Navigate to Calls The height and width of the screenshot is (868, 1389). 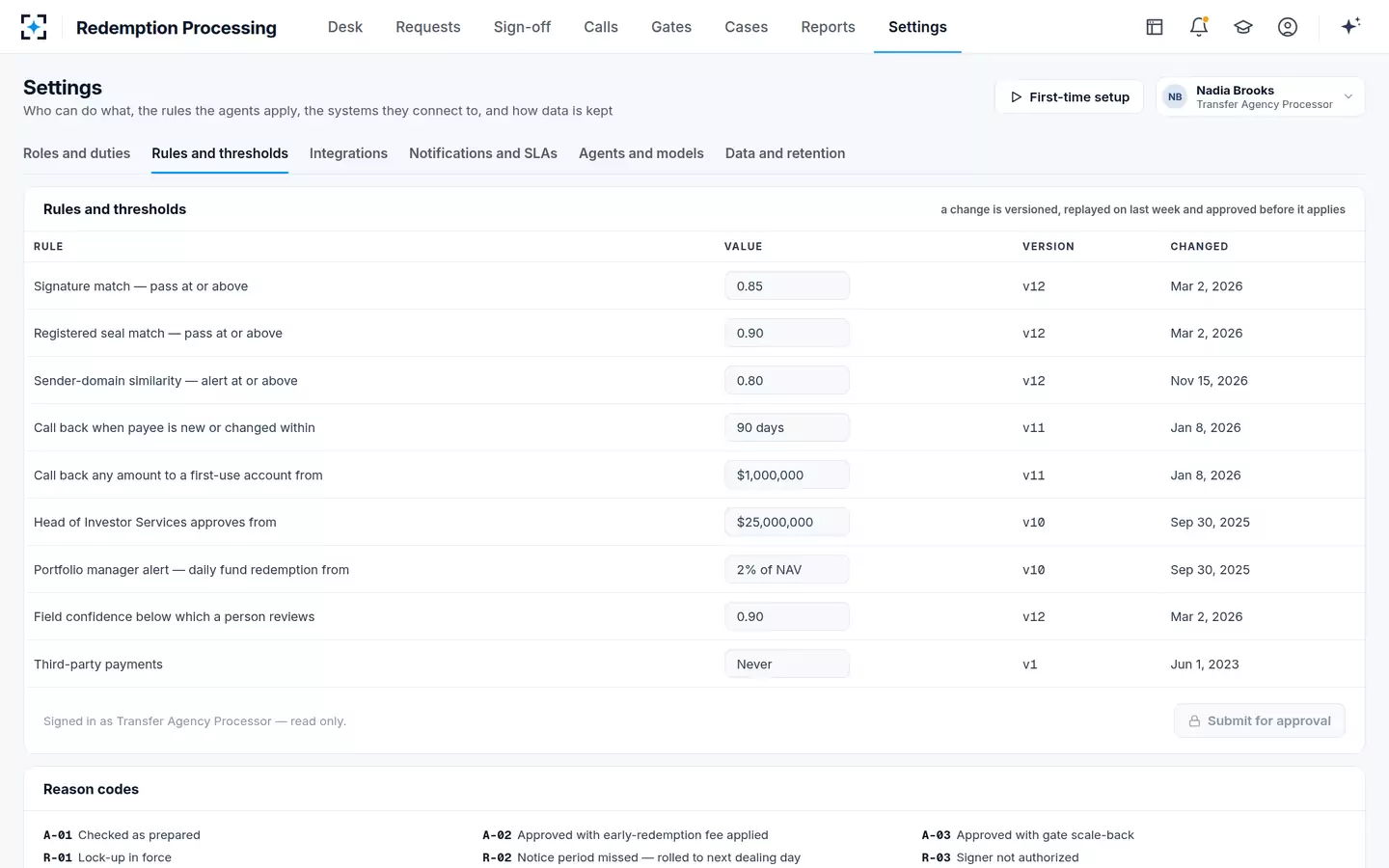(x=601, y=27)
